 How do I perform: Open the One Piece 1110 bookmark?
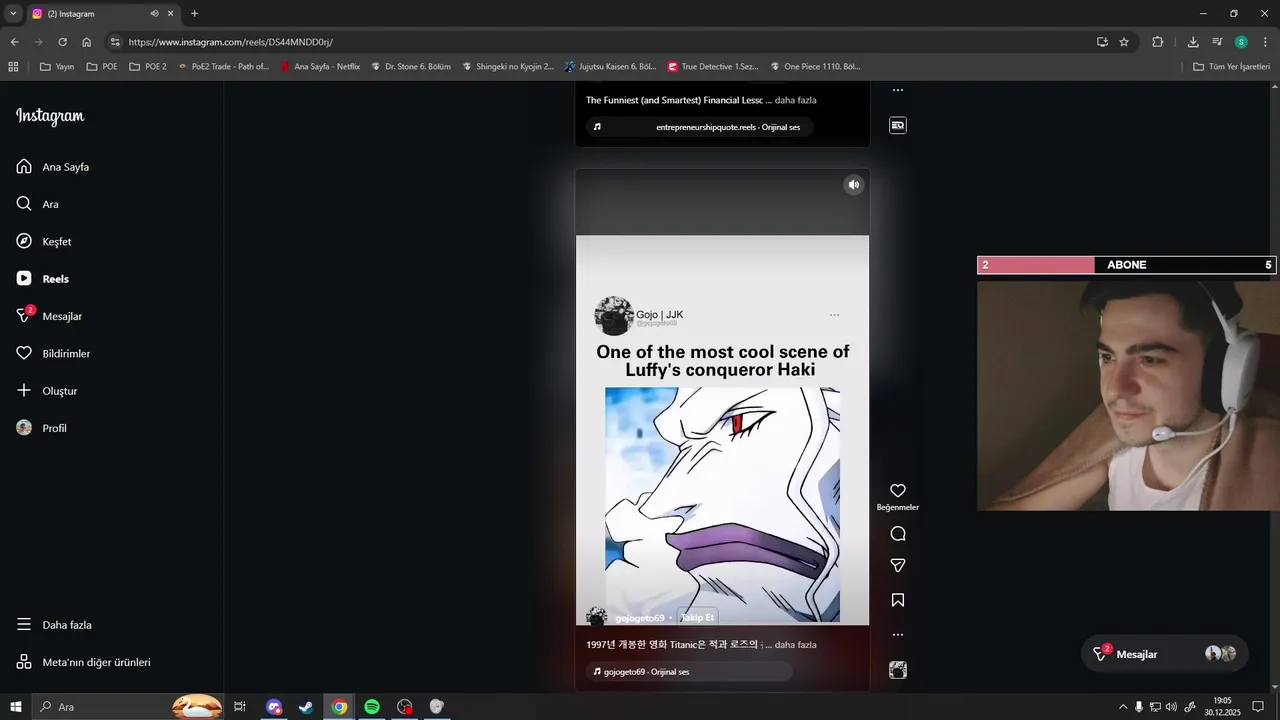815,67
